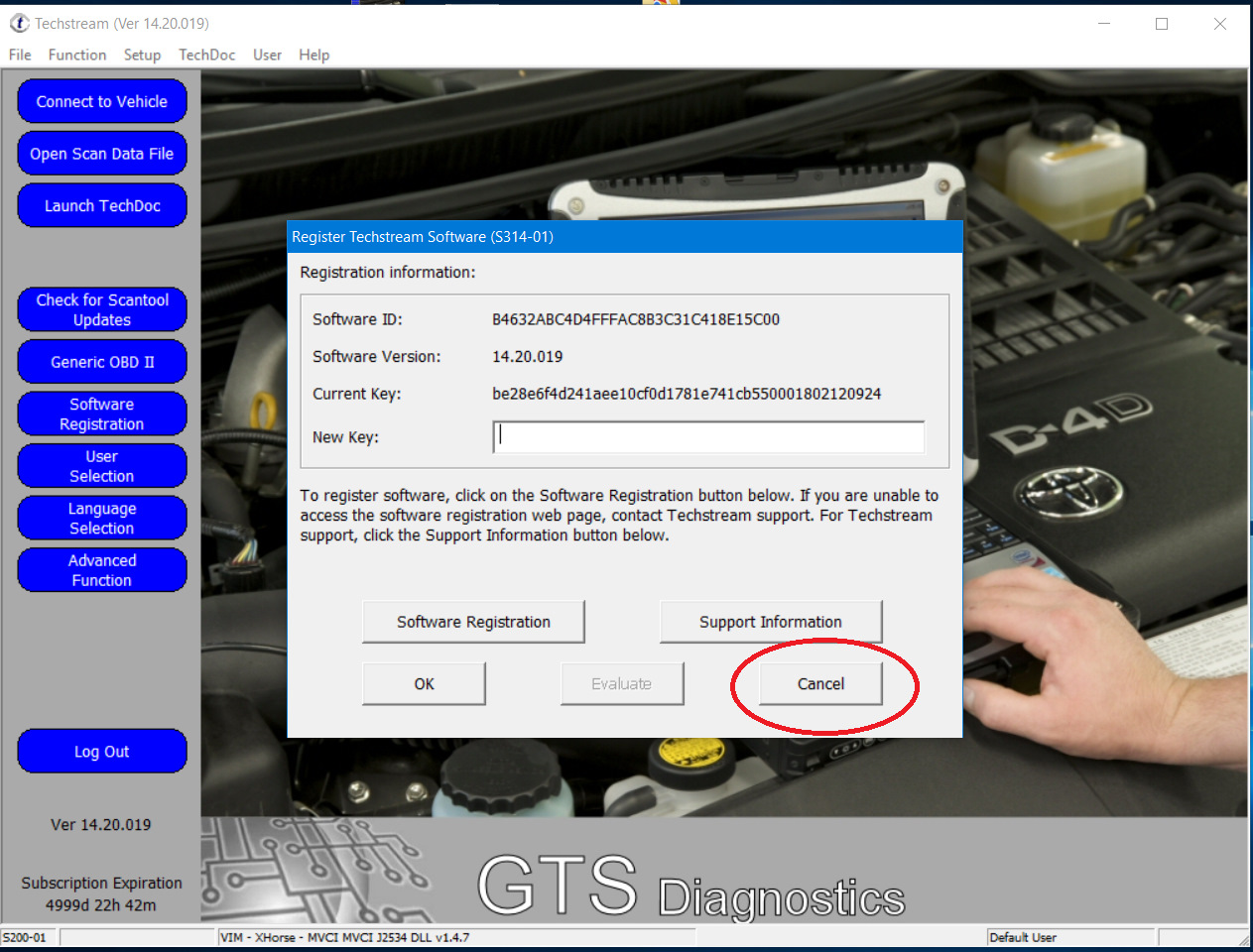Open the Setup menu
Image resolution: width=1253 pixels, height=952 pixels.
click(x=142, y=55)
